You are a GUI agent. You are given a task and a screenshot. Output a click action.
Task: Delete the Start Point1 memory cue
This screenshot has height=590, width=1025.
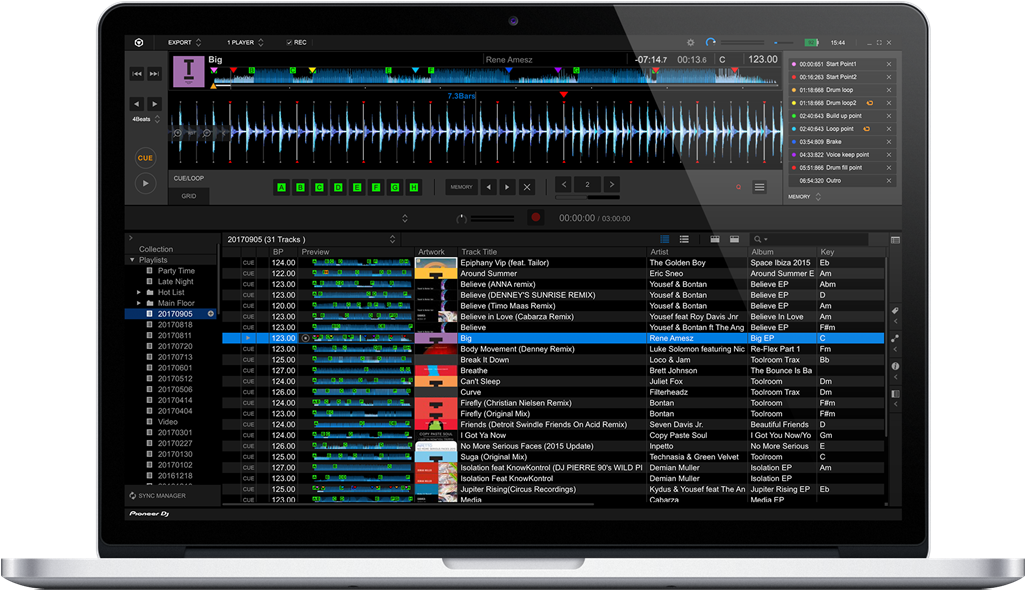(888, 64)
